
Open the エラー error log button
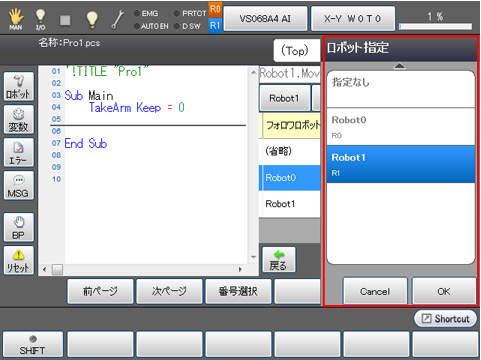coord(19,152)
